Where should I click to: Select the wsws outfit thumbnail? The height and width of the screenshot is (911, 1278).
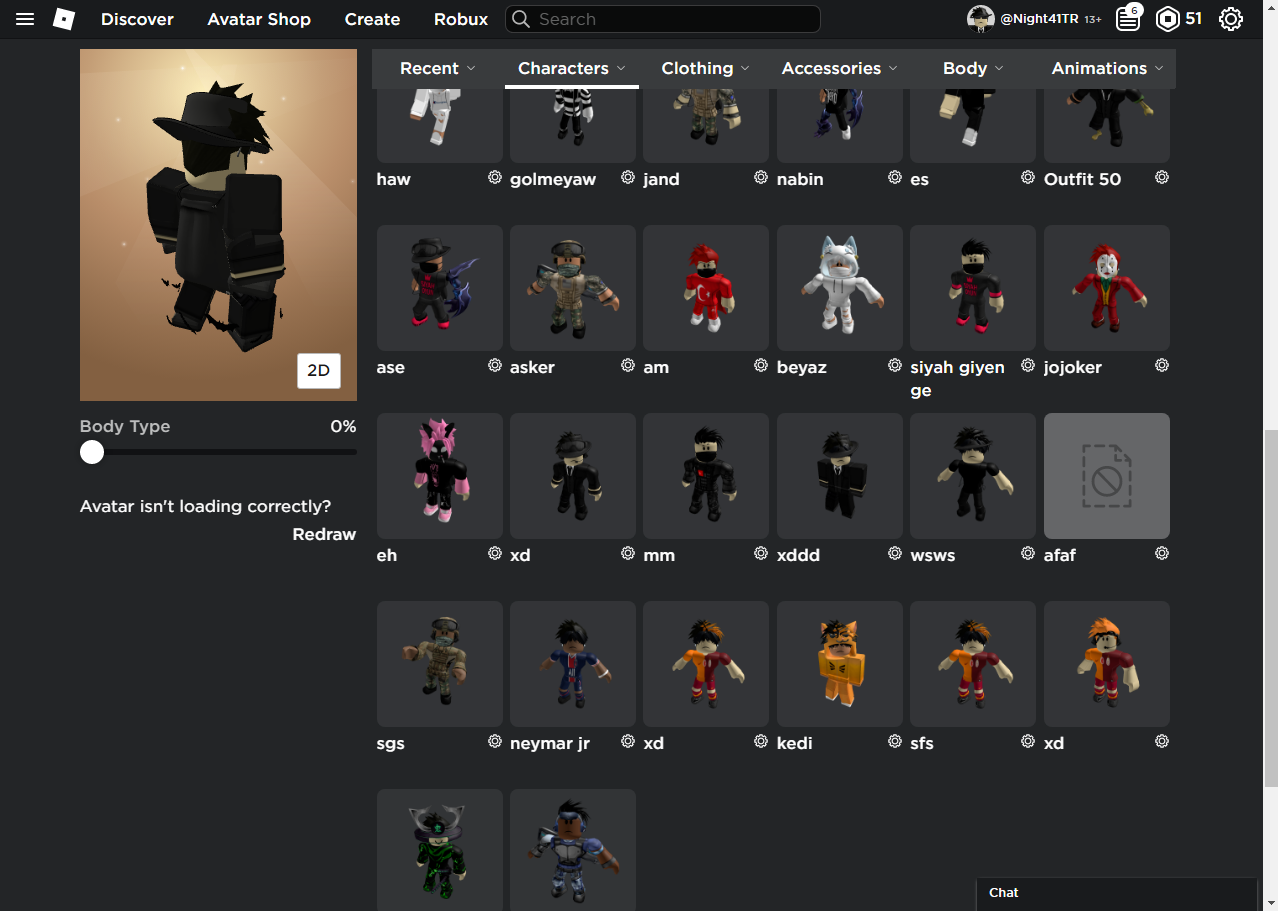[973, 476]
